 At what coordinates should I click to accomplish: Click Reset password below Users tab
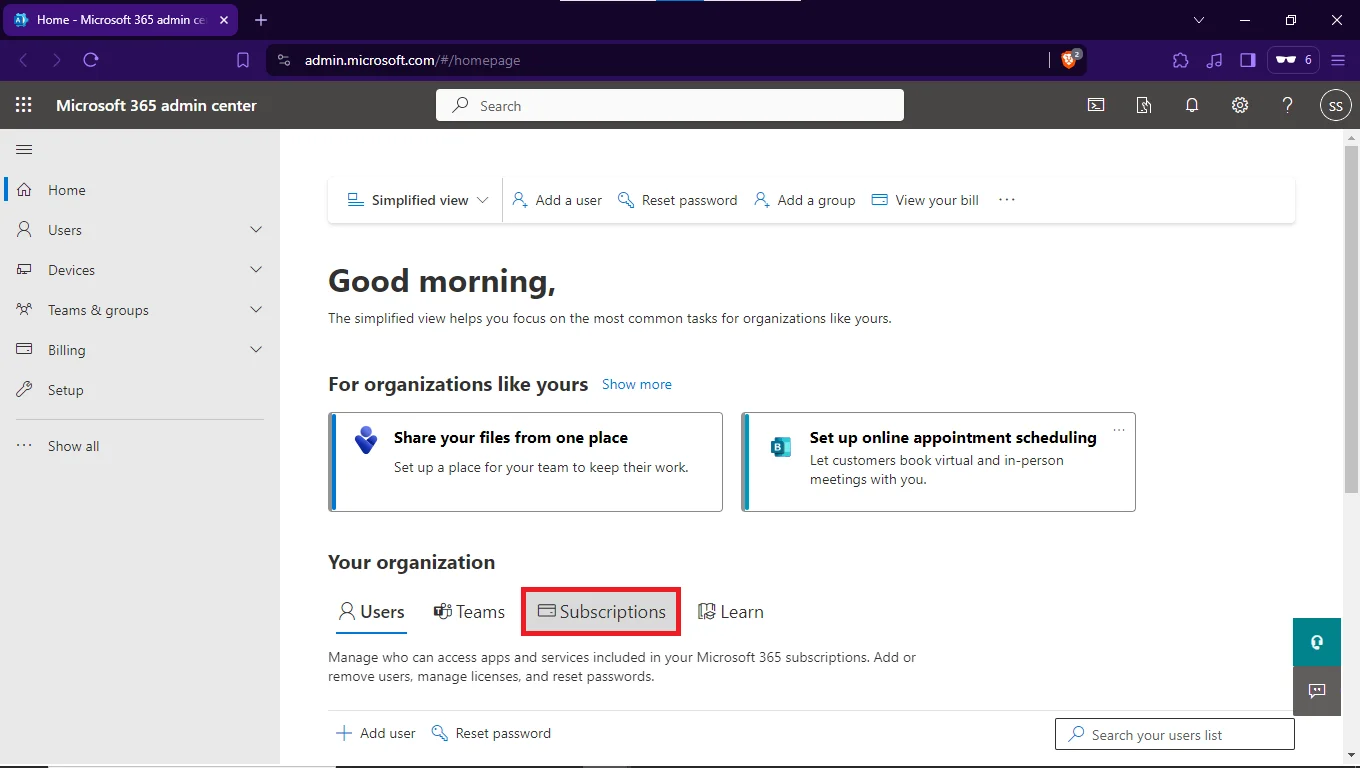coord(491,733)
